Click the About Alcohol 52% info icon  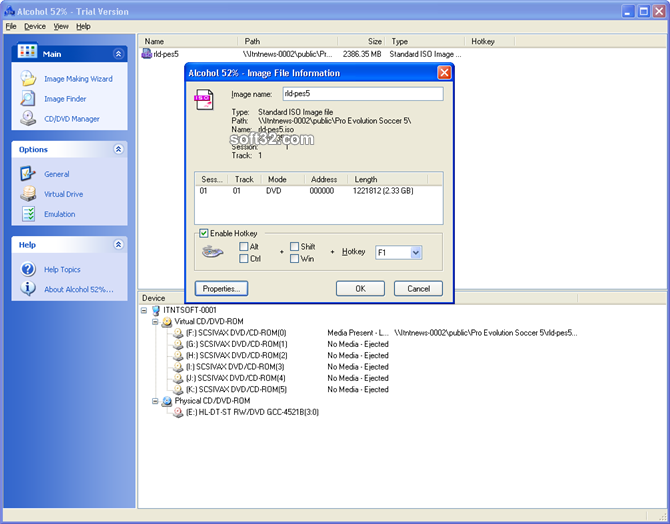pos(28,288)
